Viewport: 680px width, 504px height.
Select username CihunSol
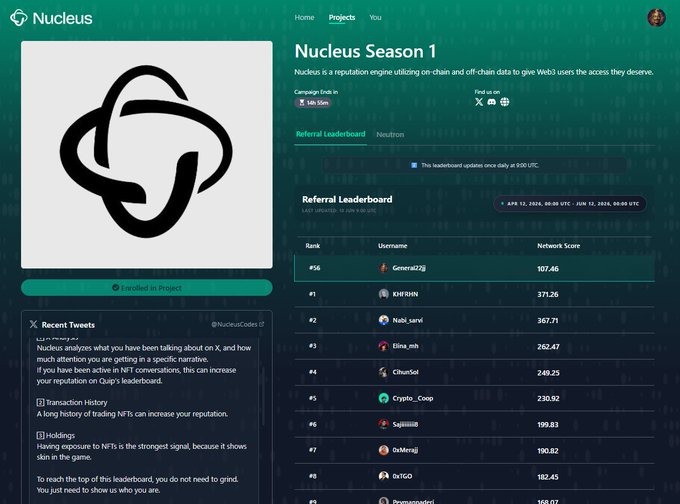click(405, 372)
